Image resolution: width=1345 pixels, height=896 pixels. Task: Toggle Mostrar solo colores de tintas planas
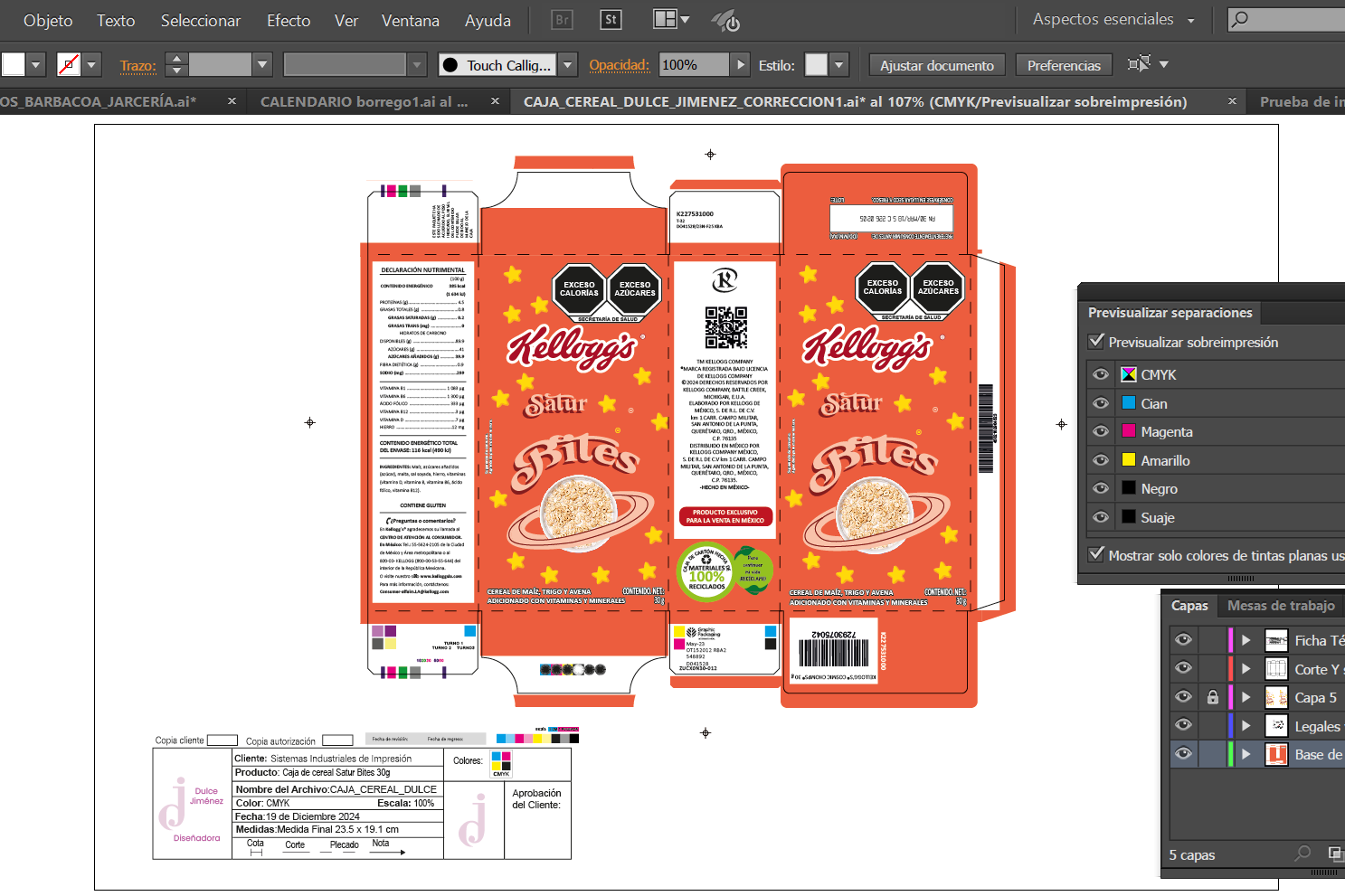tap(1097, 555)
